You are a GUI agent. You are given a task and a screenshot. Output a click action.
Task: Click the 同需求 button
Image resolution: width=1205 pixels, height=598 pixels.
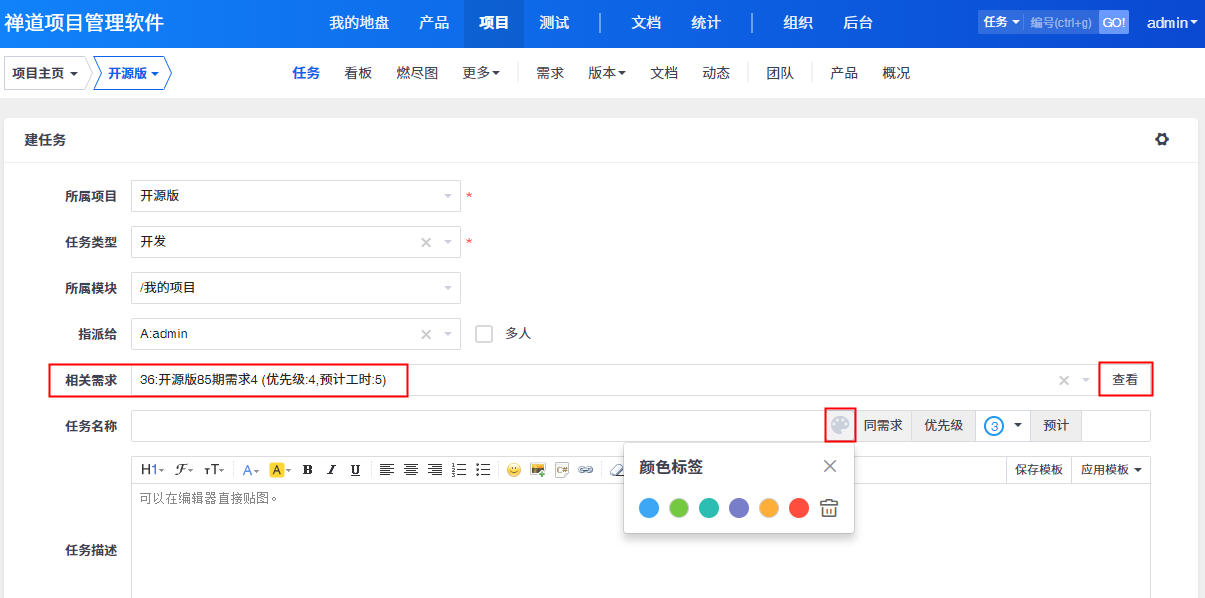883,425
